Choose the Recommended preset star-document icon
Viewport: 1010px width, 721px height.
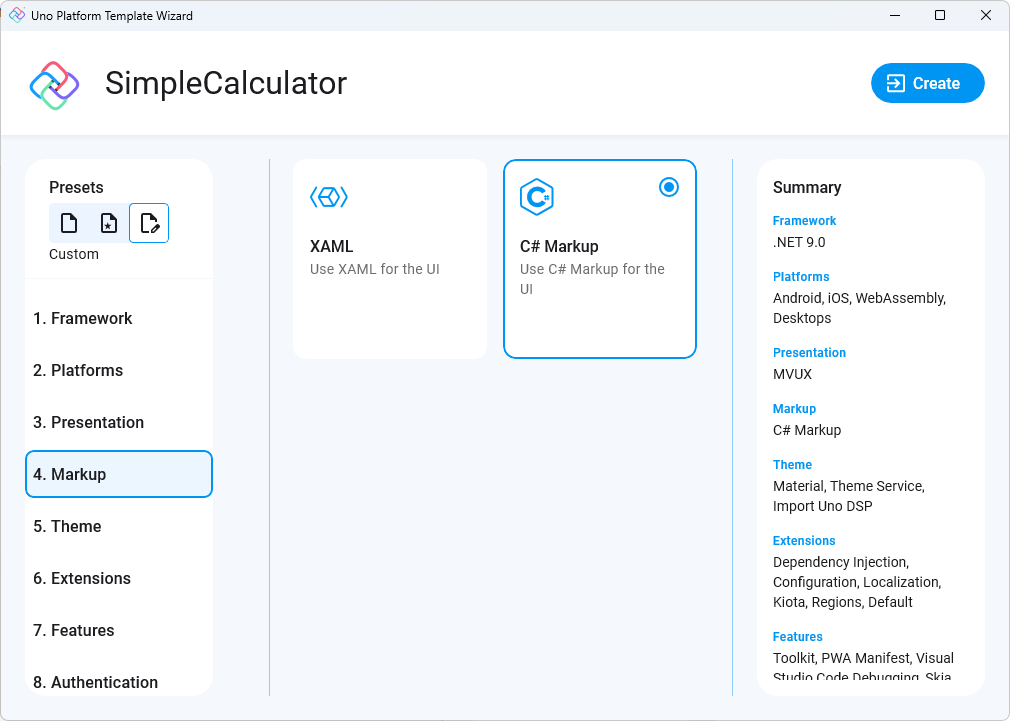(x=108, y=222)
